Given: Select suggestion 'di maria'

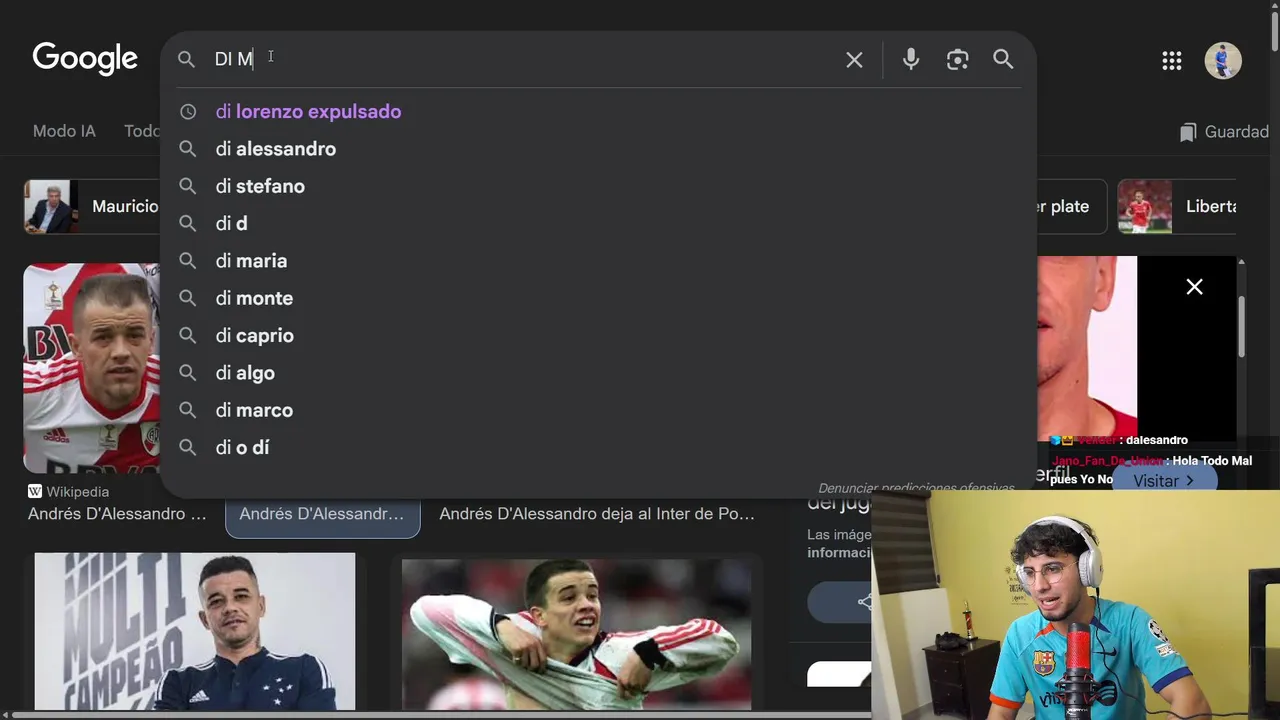Looking at the screenshot, I should [x=598, y=261].
